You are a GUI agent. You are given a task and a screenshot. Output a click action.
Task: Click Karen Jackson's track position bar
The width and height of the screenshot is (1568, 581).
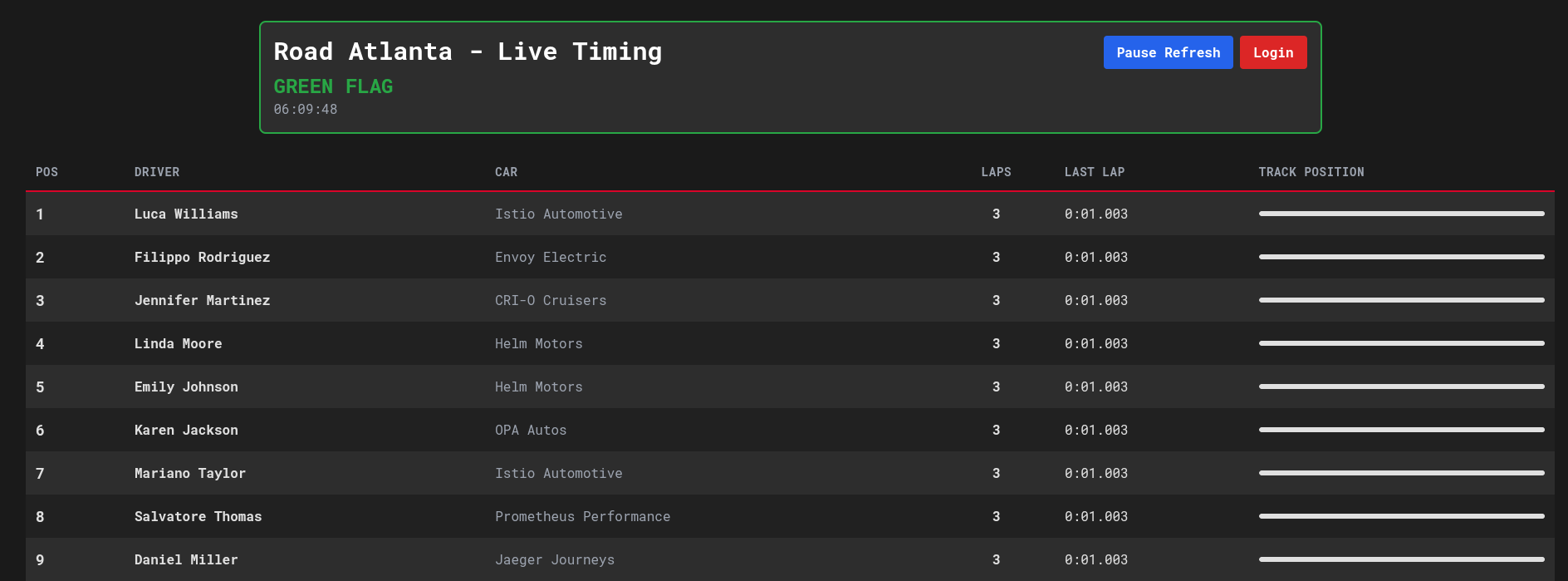1401,429
